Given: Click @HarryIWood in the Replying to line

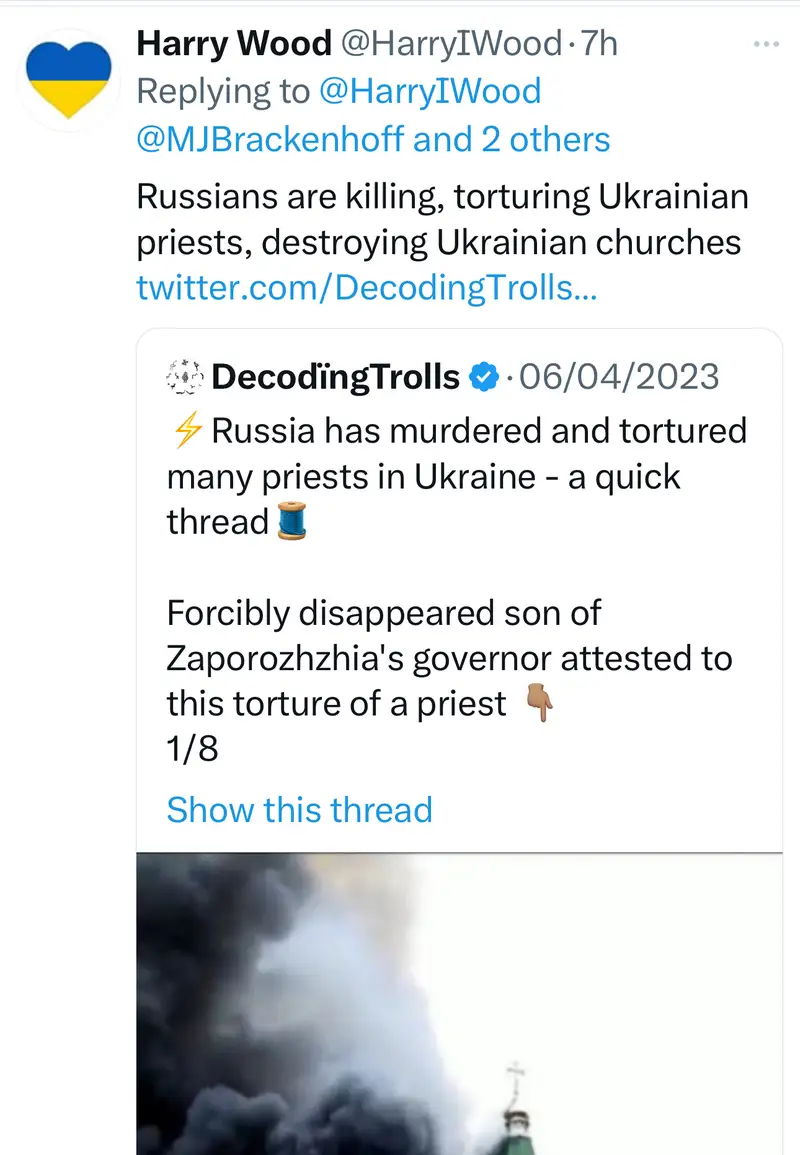Looking at the screenshot, I should click(x=429, y=91).
